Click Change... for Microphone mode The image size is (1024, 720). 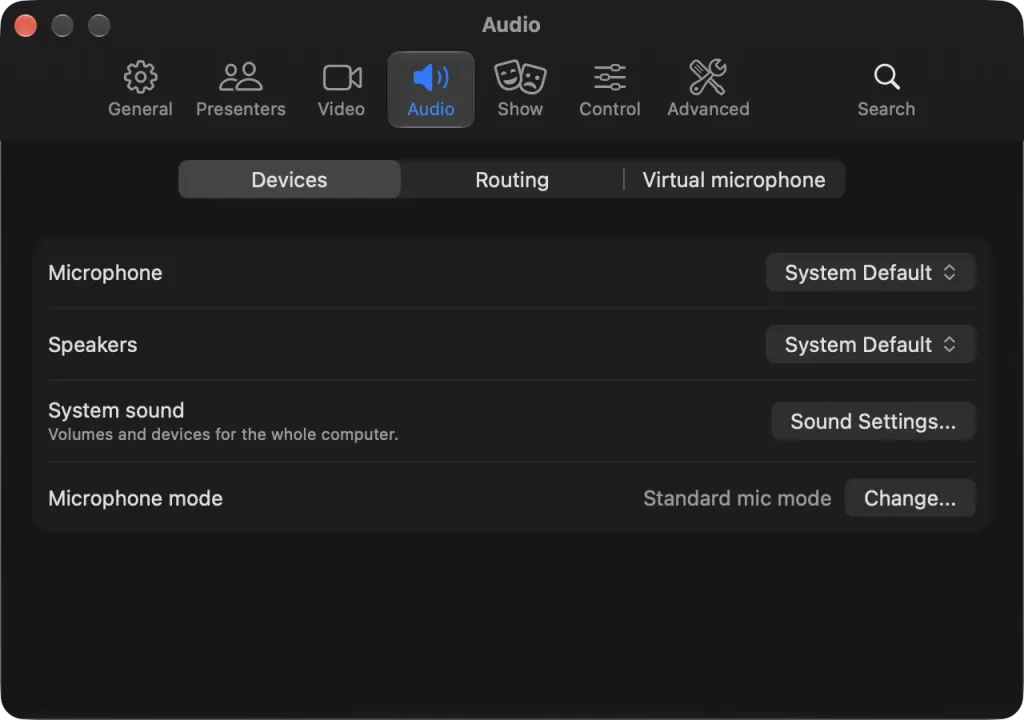click(910, 499)
